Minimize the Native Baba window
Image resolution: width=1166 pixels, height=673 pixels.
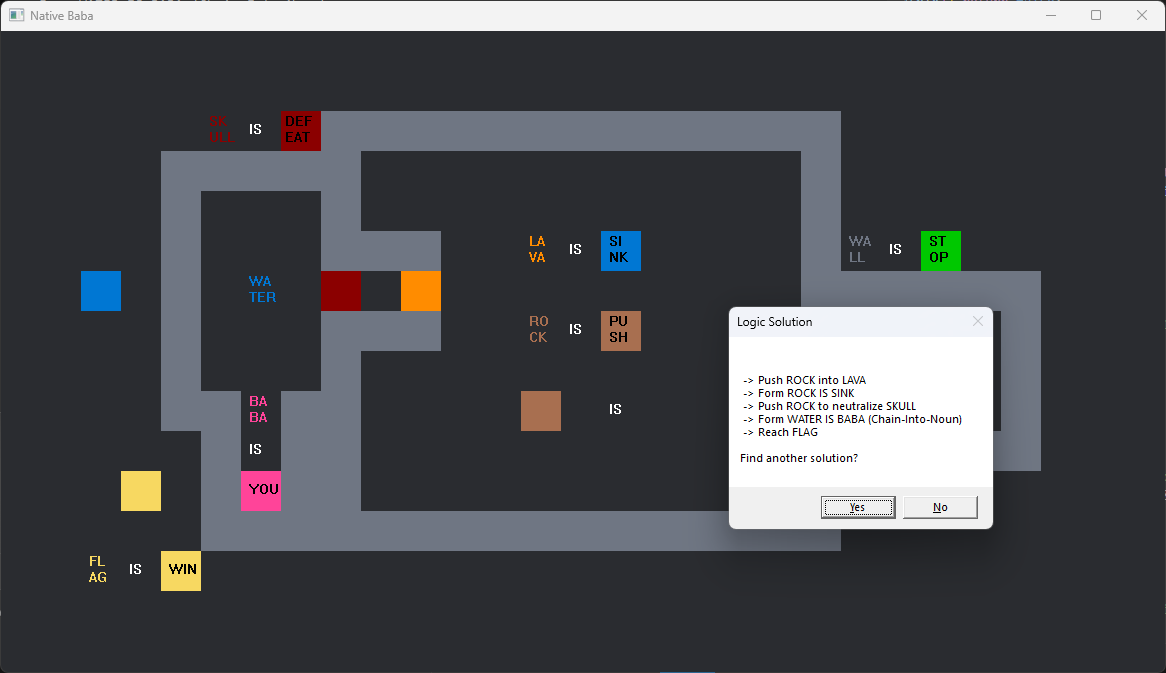(1051, 15)
